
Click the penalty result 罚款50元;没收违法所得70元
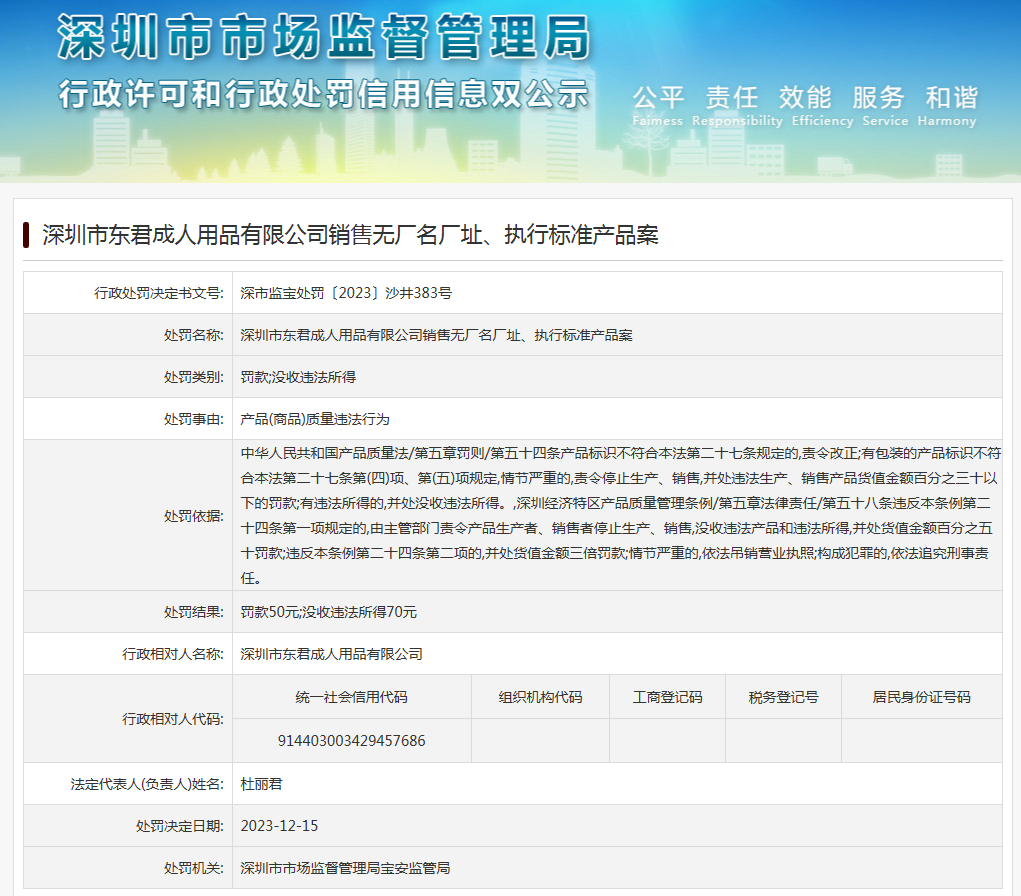point(328,612)
